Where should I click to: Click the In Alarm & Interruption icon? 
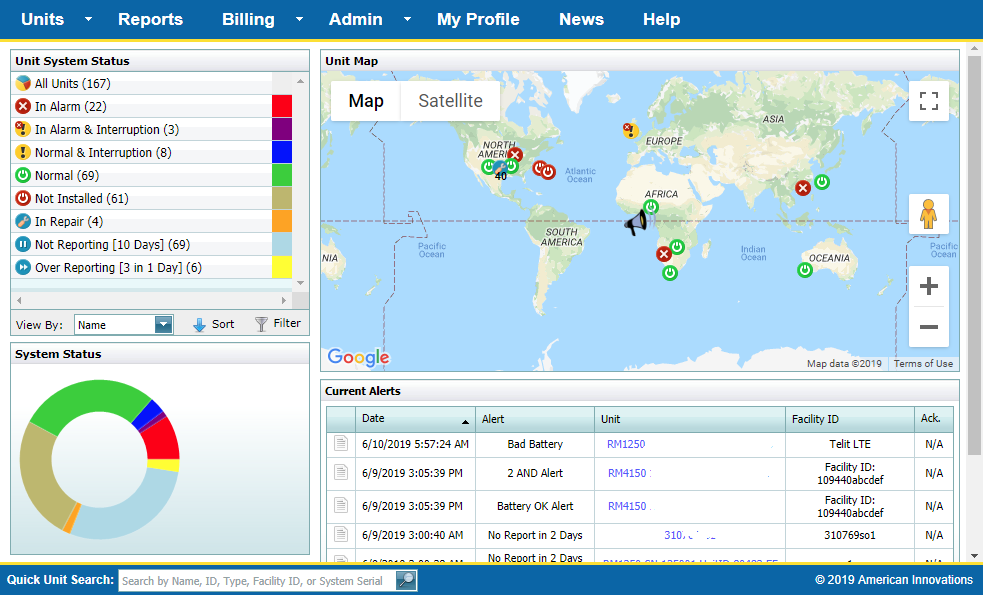pyautogui.click(x=23, y=129)
